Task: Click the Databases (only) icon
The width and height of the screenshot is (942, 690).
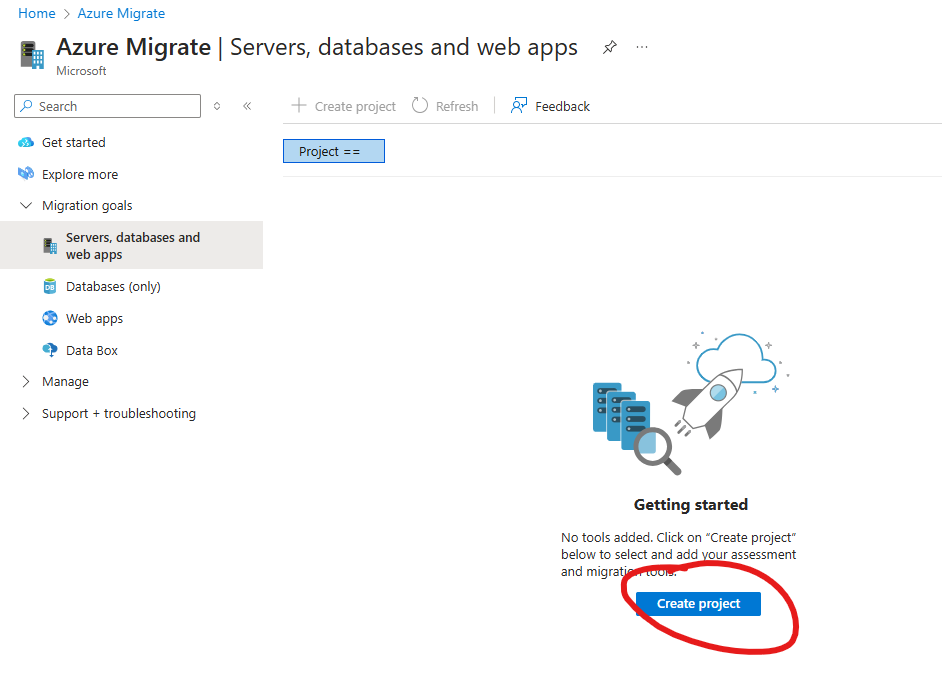Action: 50,287
